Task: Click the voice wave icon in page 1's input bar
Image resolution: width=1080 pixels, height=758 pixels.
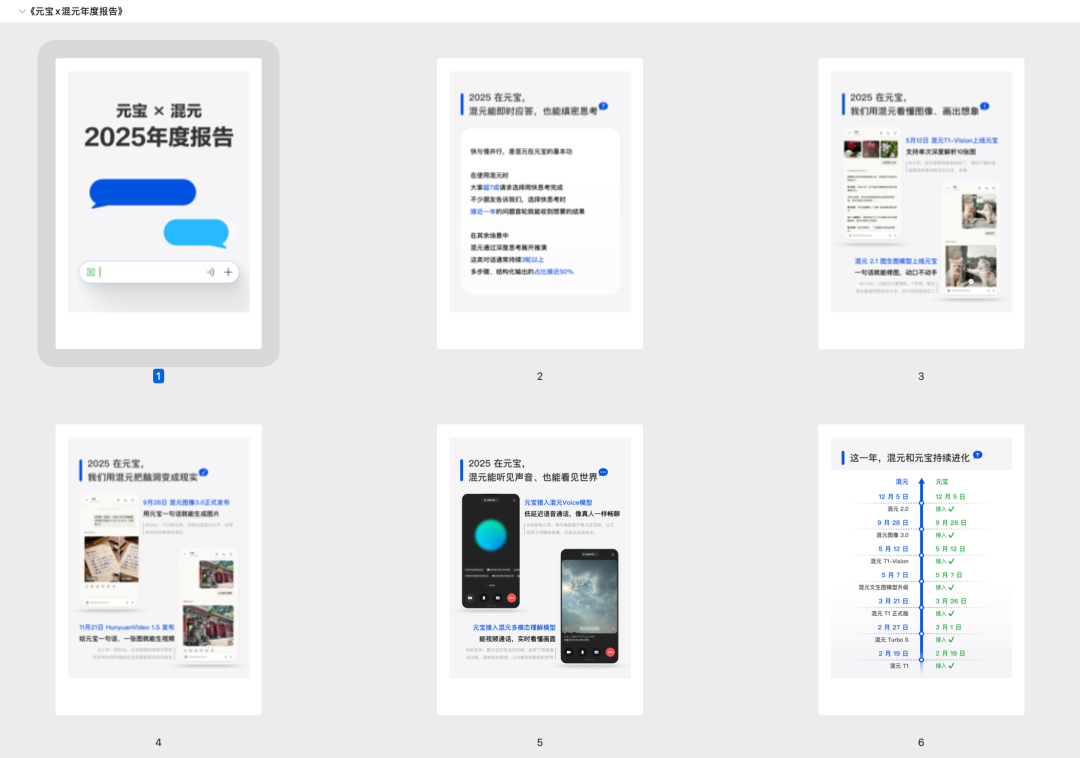Action: [x=210, y=272]
